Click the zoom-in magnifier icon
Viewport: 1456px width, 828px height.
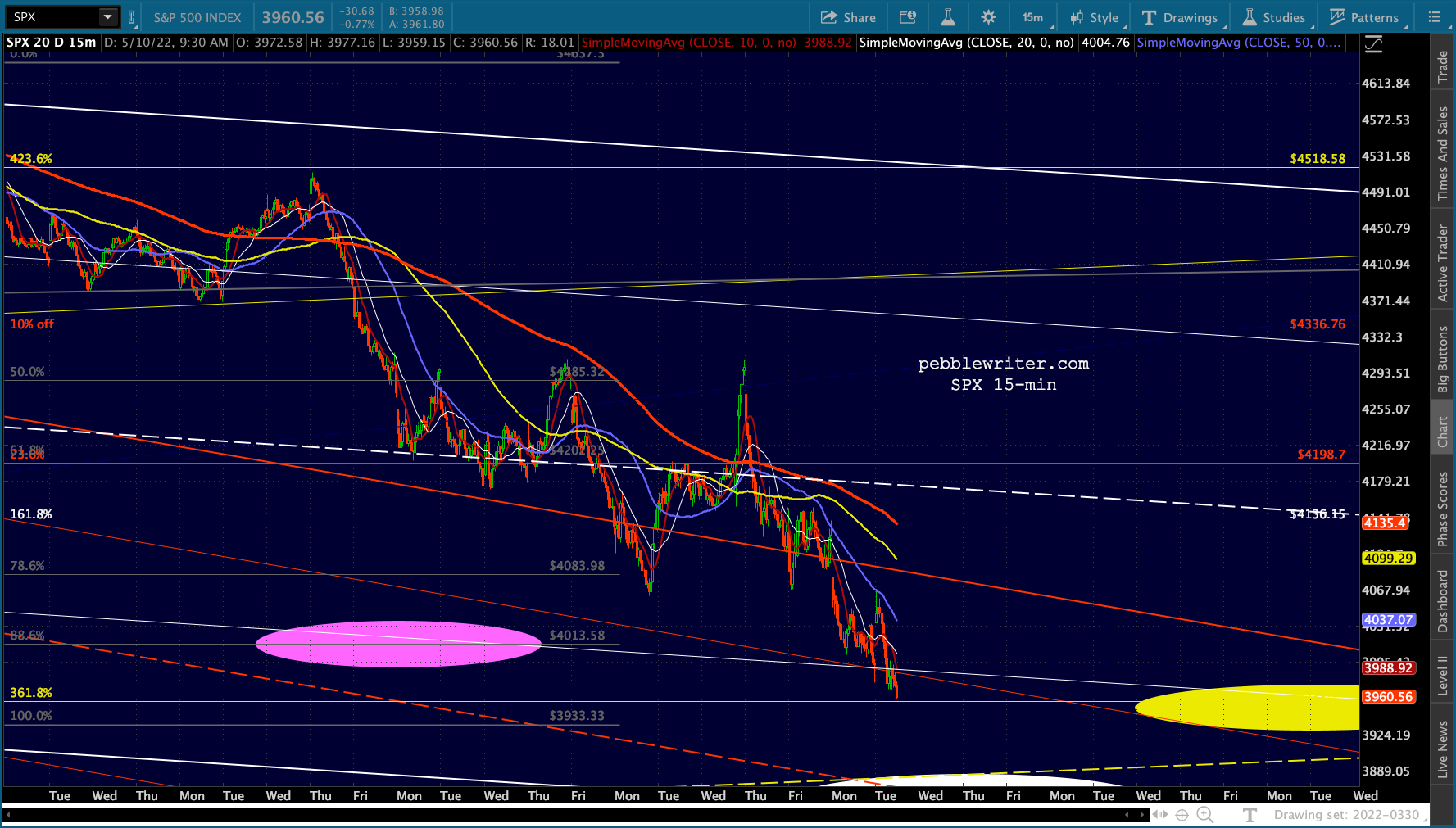pos(1205,815)
